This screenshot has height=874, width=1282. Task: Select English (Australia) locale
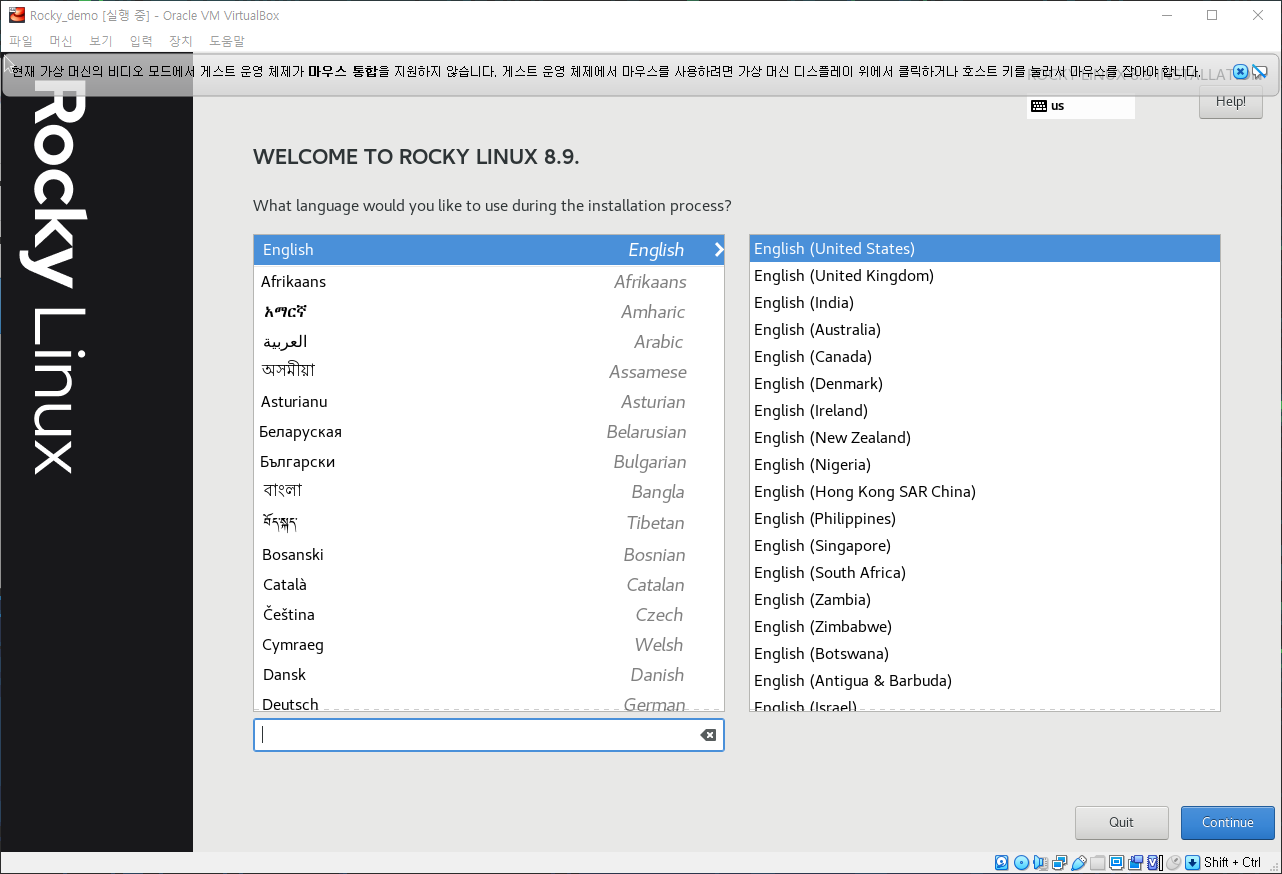tap(985, 330)
